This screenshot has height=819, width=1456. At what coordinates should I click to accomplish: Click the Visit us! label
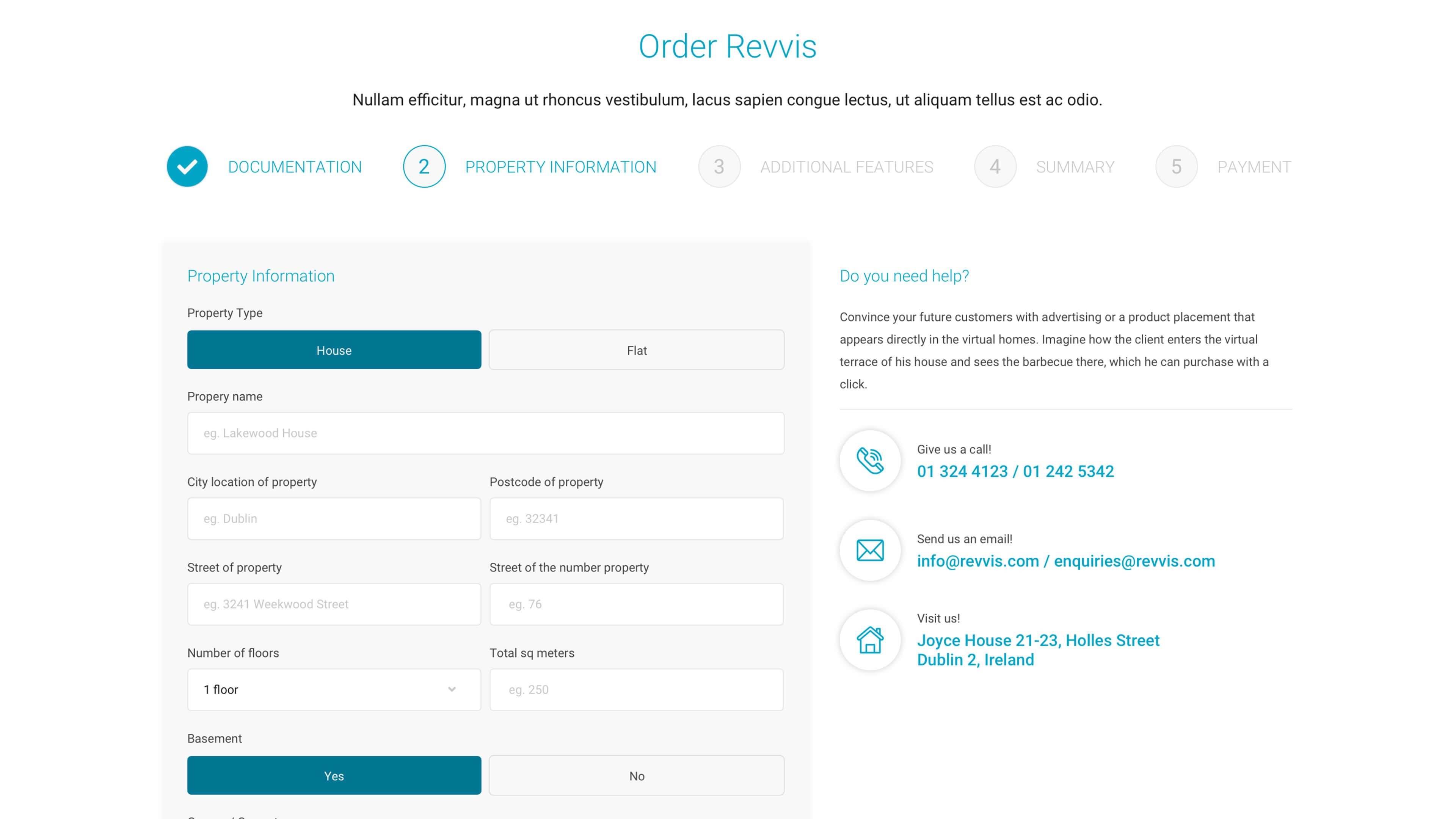click(938, 618)
